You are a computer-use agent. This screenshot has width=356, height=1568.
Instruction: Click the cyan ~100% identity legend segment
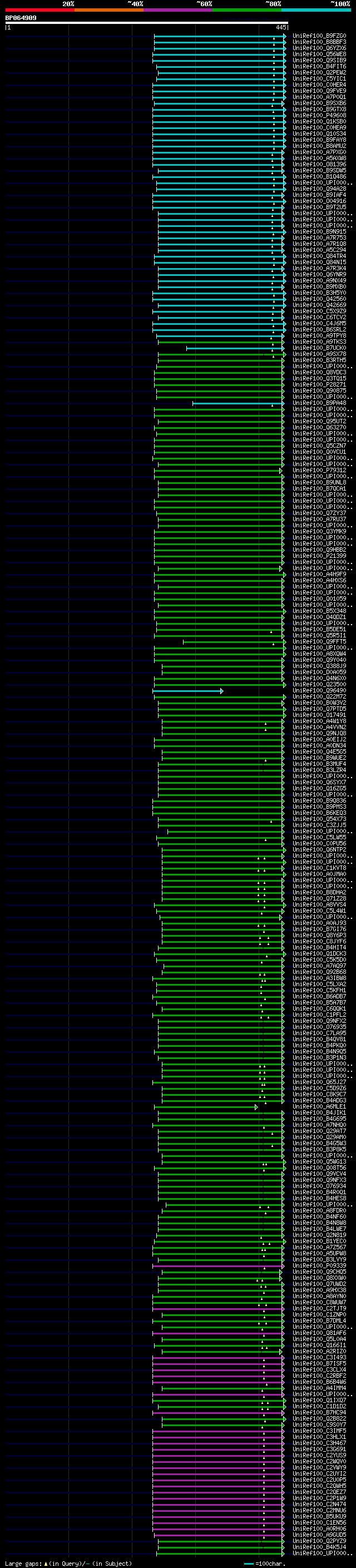[316, 10]
